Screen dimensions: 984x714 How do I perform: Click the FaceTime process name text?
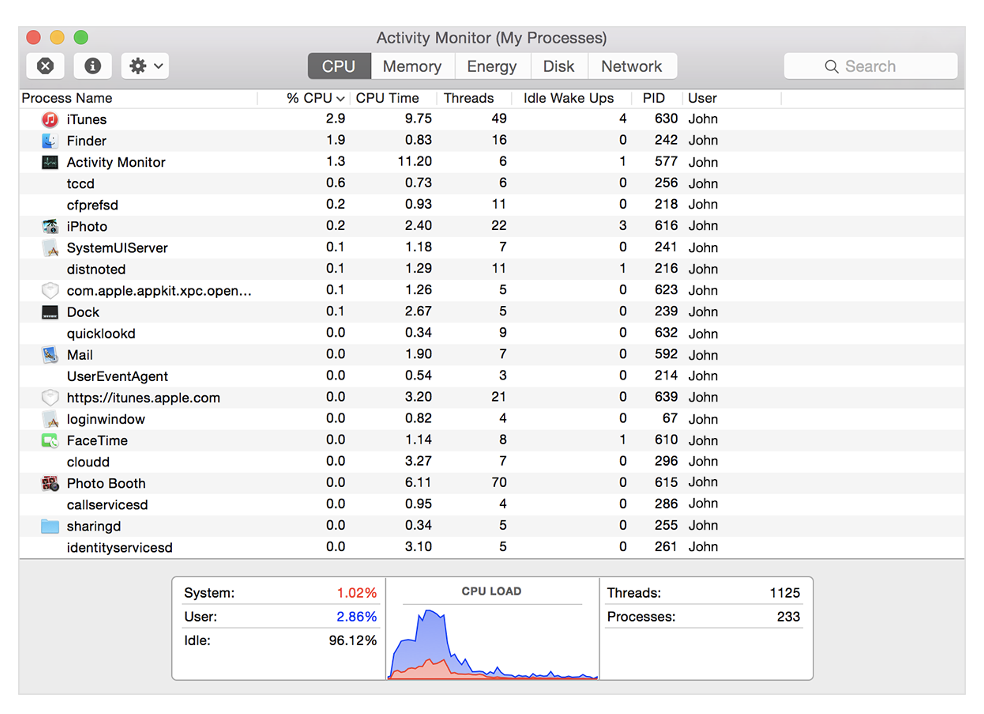[97, 440]
